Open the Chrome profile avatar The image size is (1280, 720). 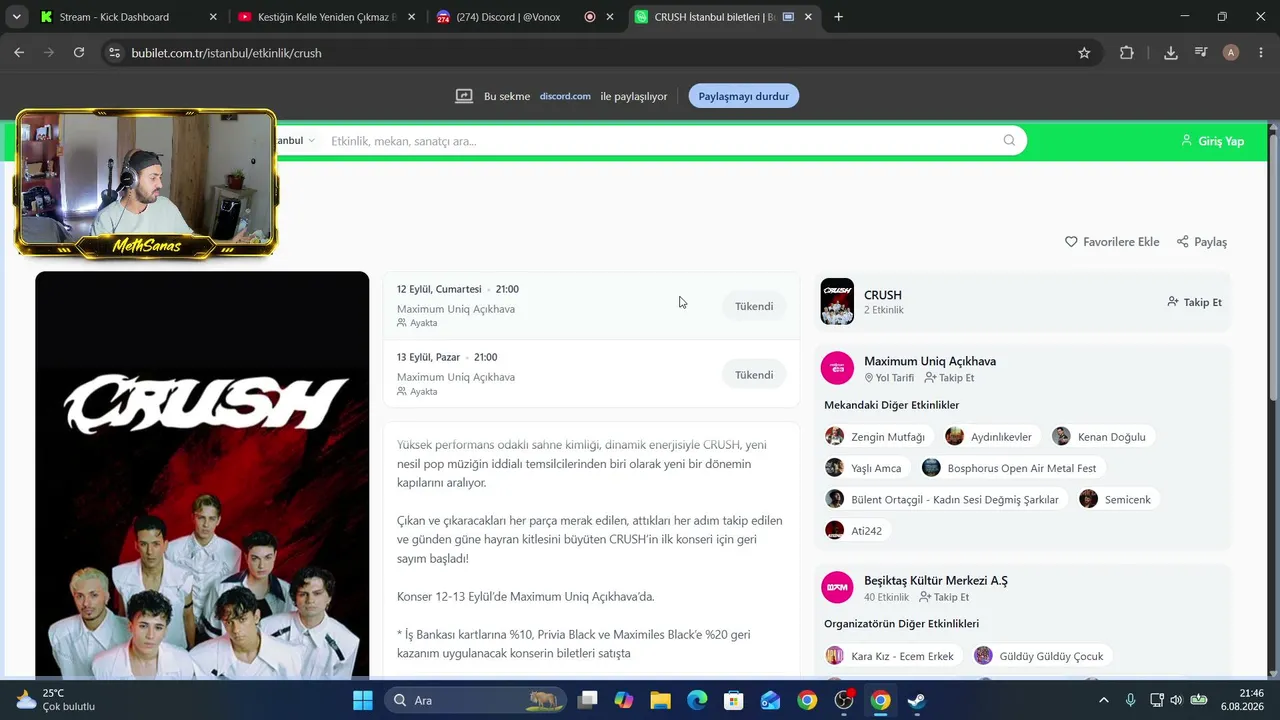tap(1231, 53)
